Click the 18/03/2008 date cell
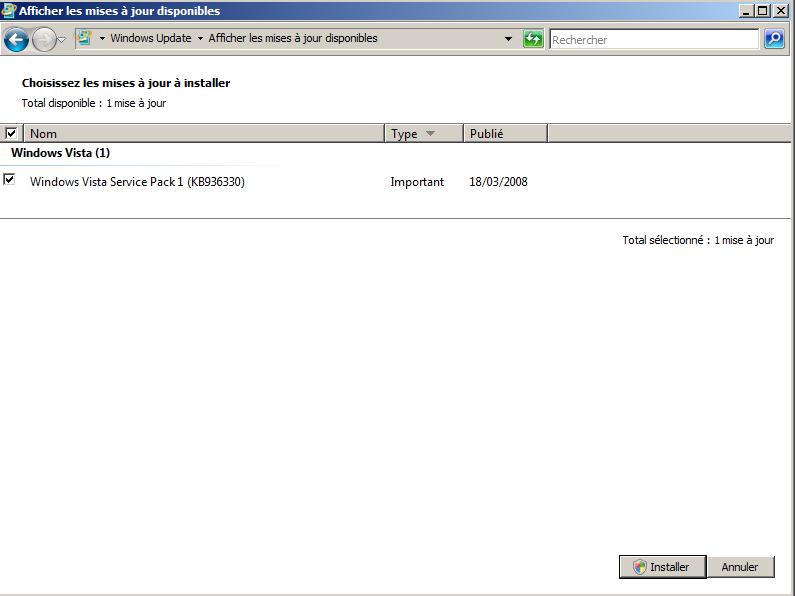The width and height of the screenshot is (795, 596). [498, 182]
